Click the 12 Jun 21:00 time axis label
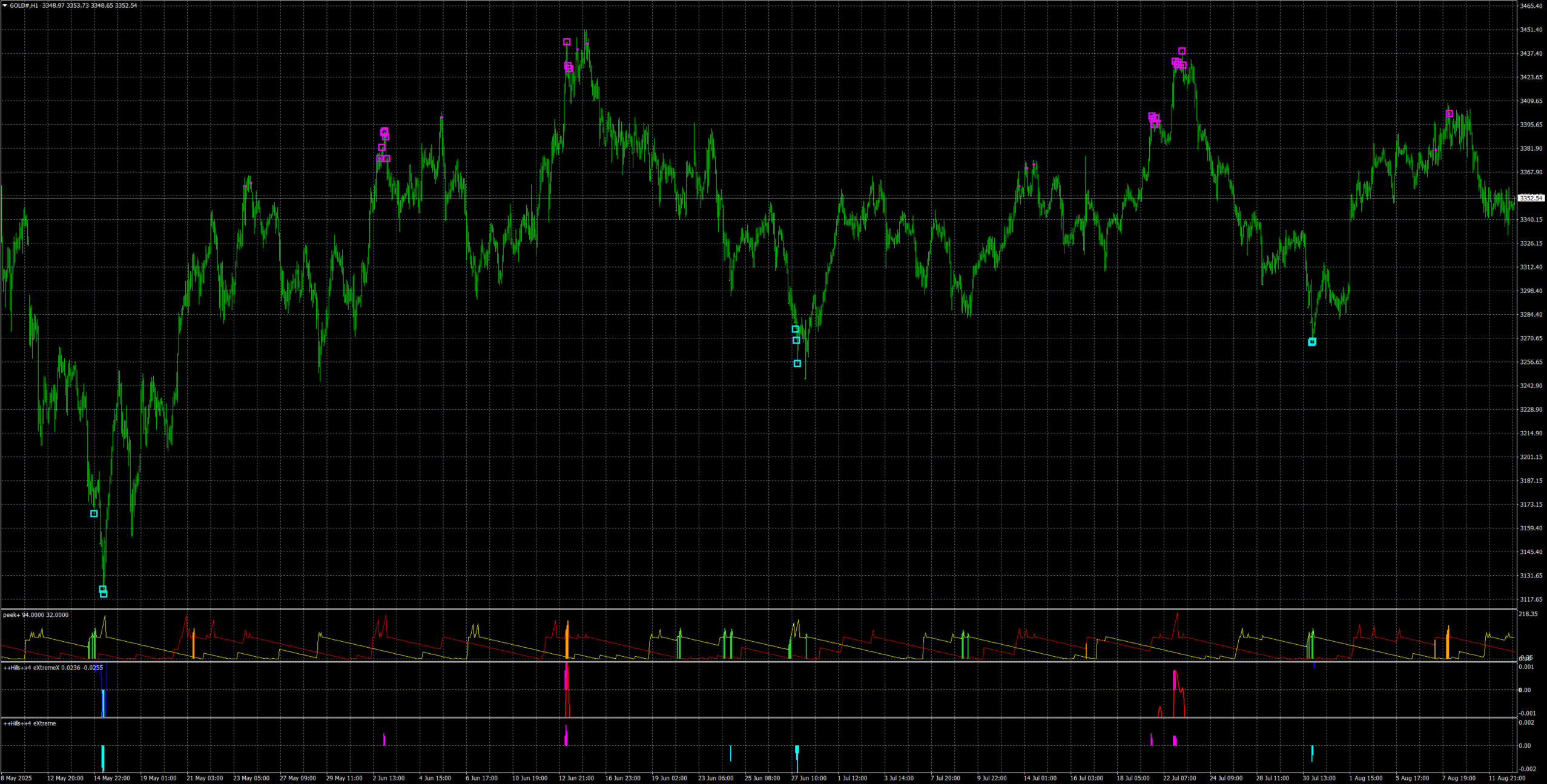This screenshot has width=1547, height=784. pyautogui.click(x=576, y=778)
